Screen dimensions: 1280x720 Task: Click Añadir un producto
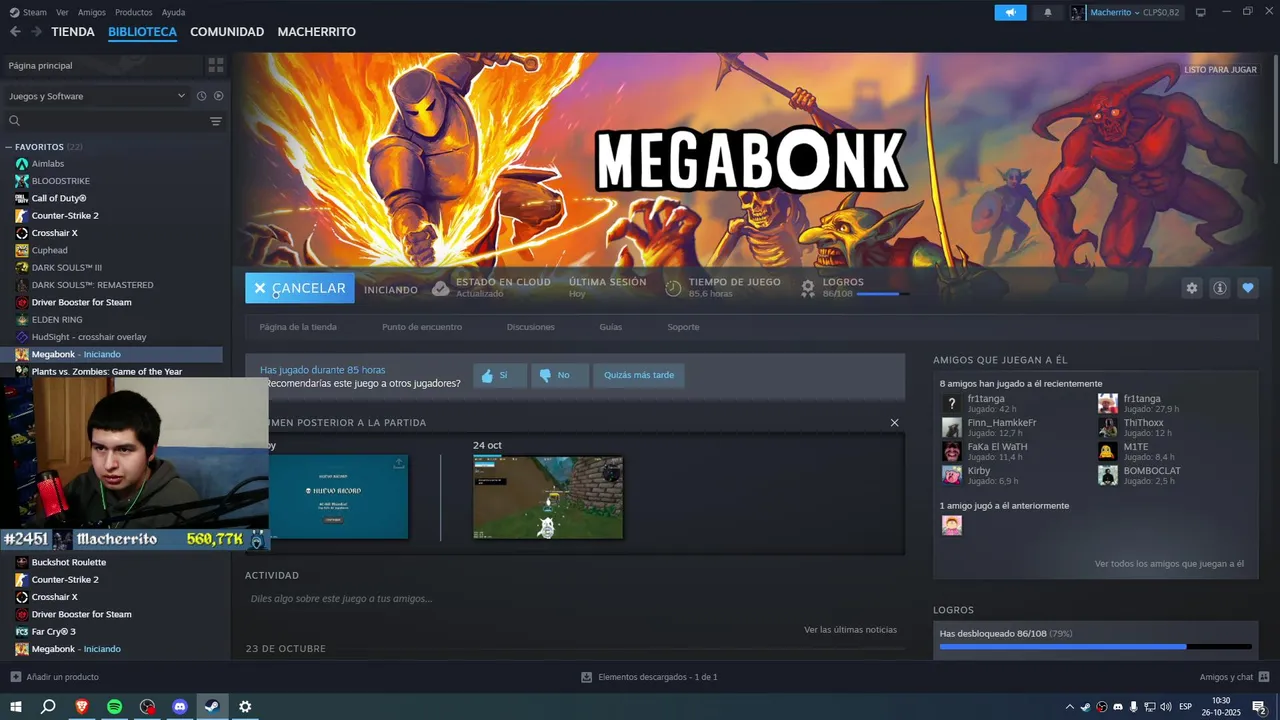54,677
